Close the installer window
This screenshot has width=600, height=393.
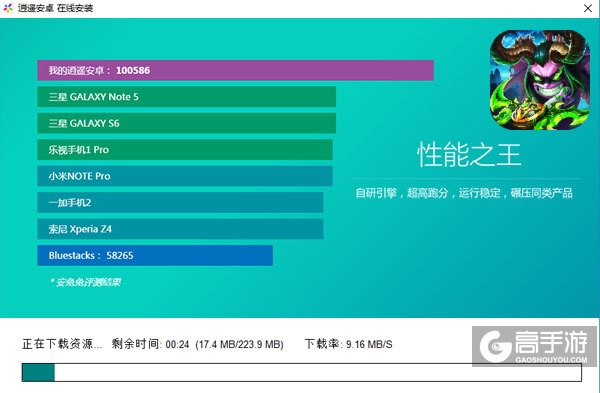click(x=588, y=8)
